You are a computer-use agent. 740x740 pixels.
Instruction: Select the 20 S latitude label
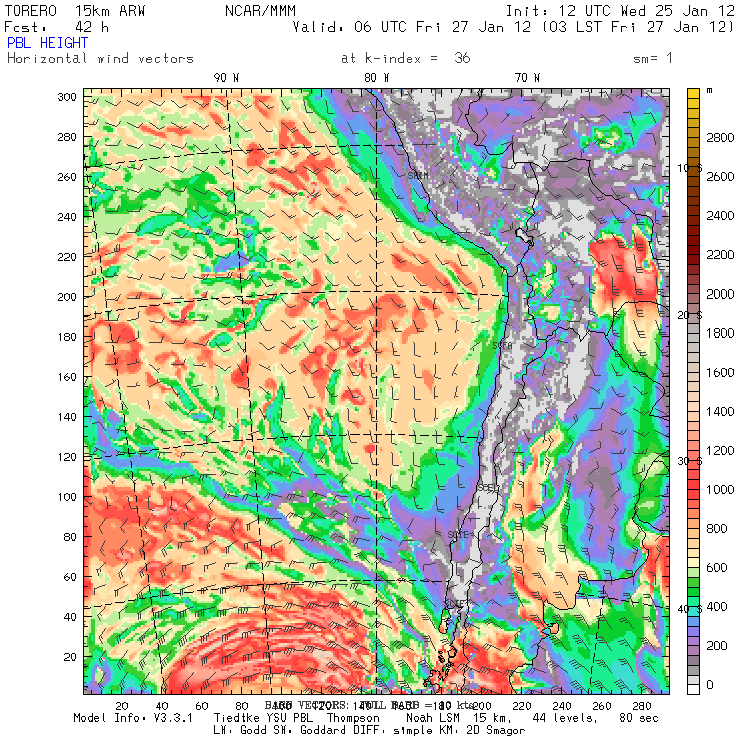690,315
